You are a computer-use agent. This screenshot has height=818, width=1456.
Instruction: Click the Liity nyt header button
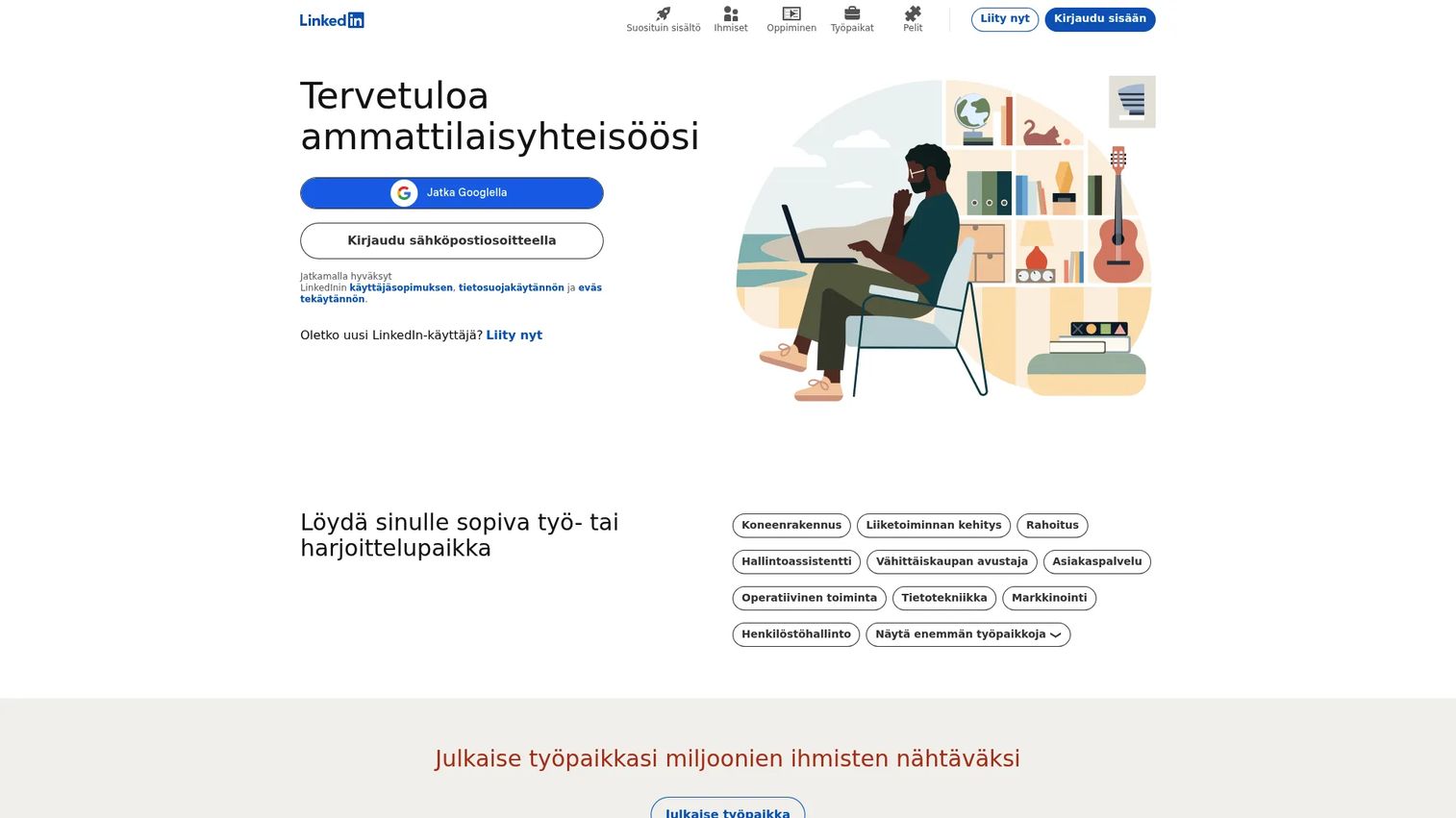coord(1005,19)
